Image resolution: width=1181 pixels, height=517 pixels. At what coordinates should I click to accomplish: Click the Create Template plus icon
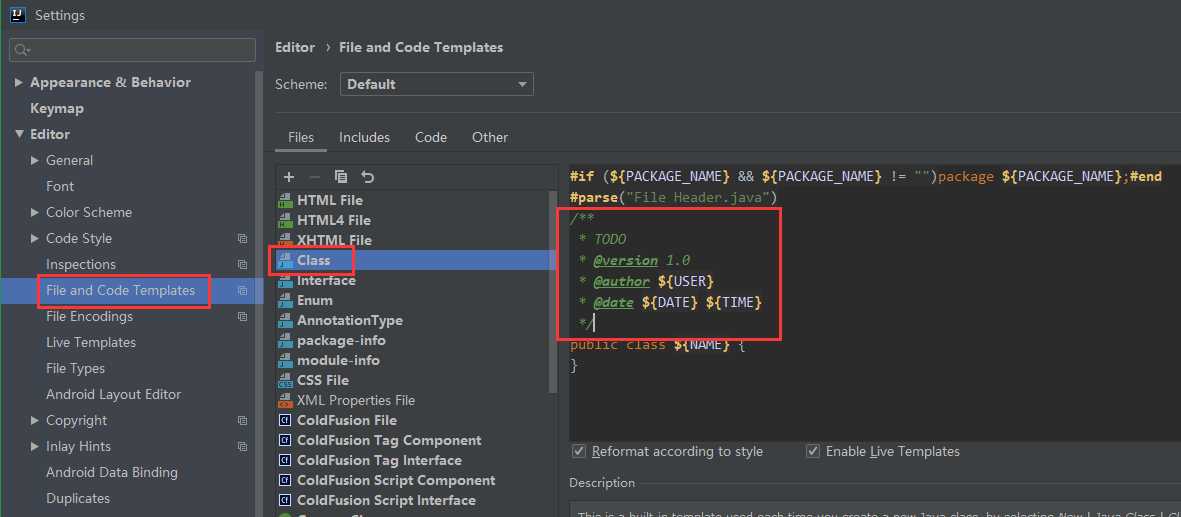(288, 177)
